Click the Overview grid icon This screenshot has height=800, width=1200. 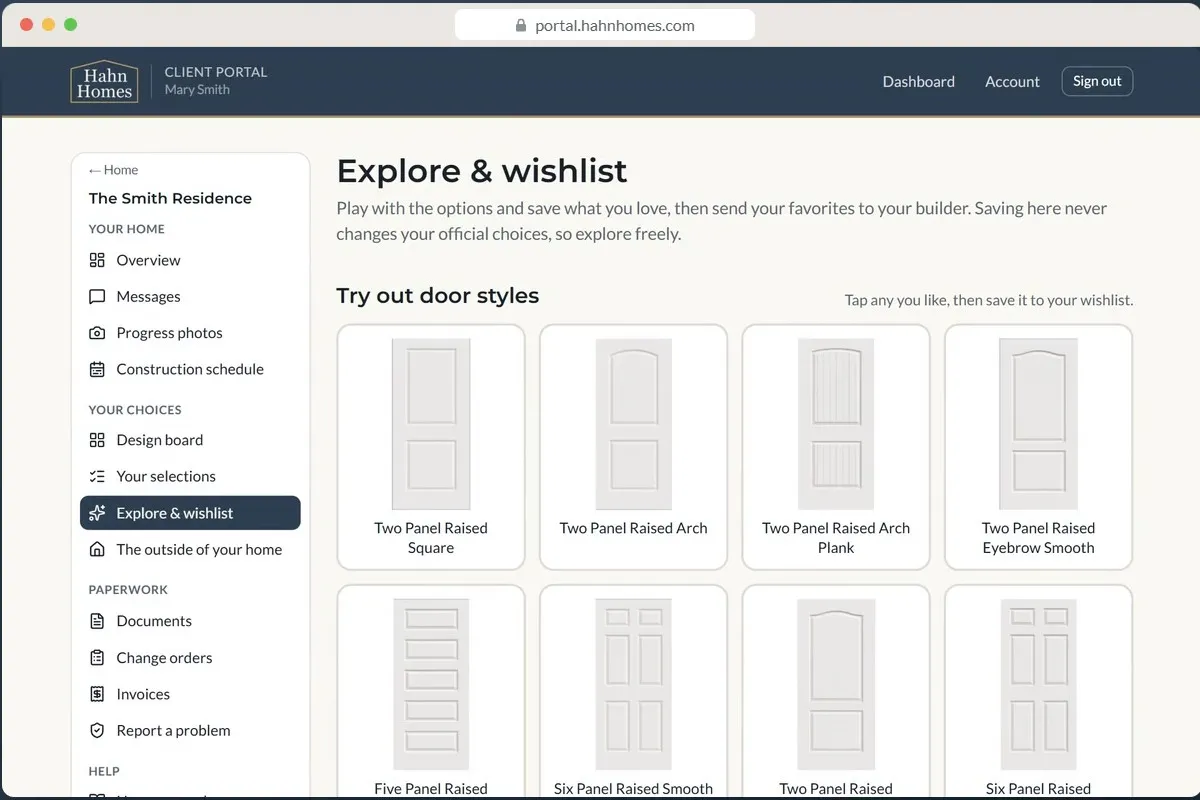(97, 260)
